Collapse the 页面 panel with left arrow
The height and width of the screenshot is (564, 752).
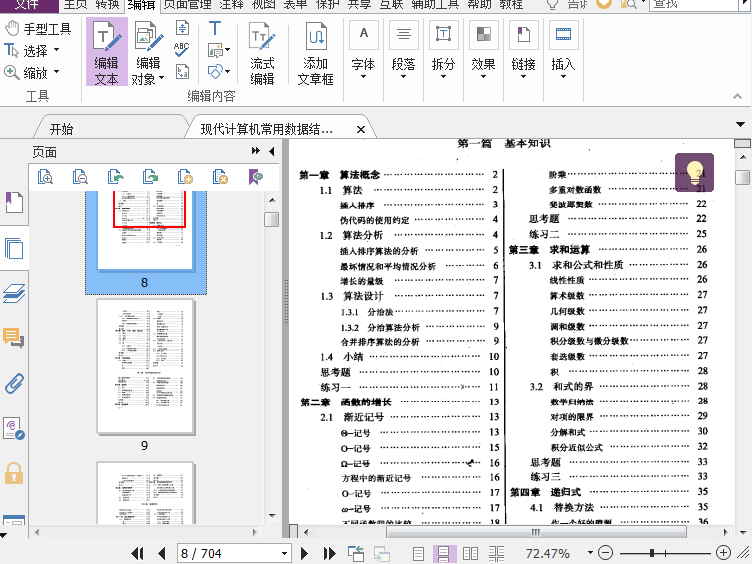point(271,151)
